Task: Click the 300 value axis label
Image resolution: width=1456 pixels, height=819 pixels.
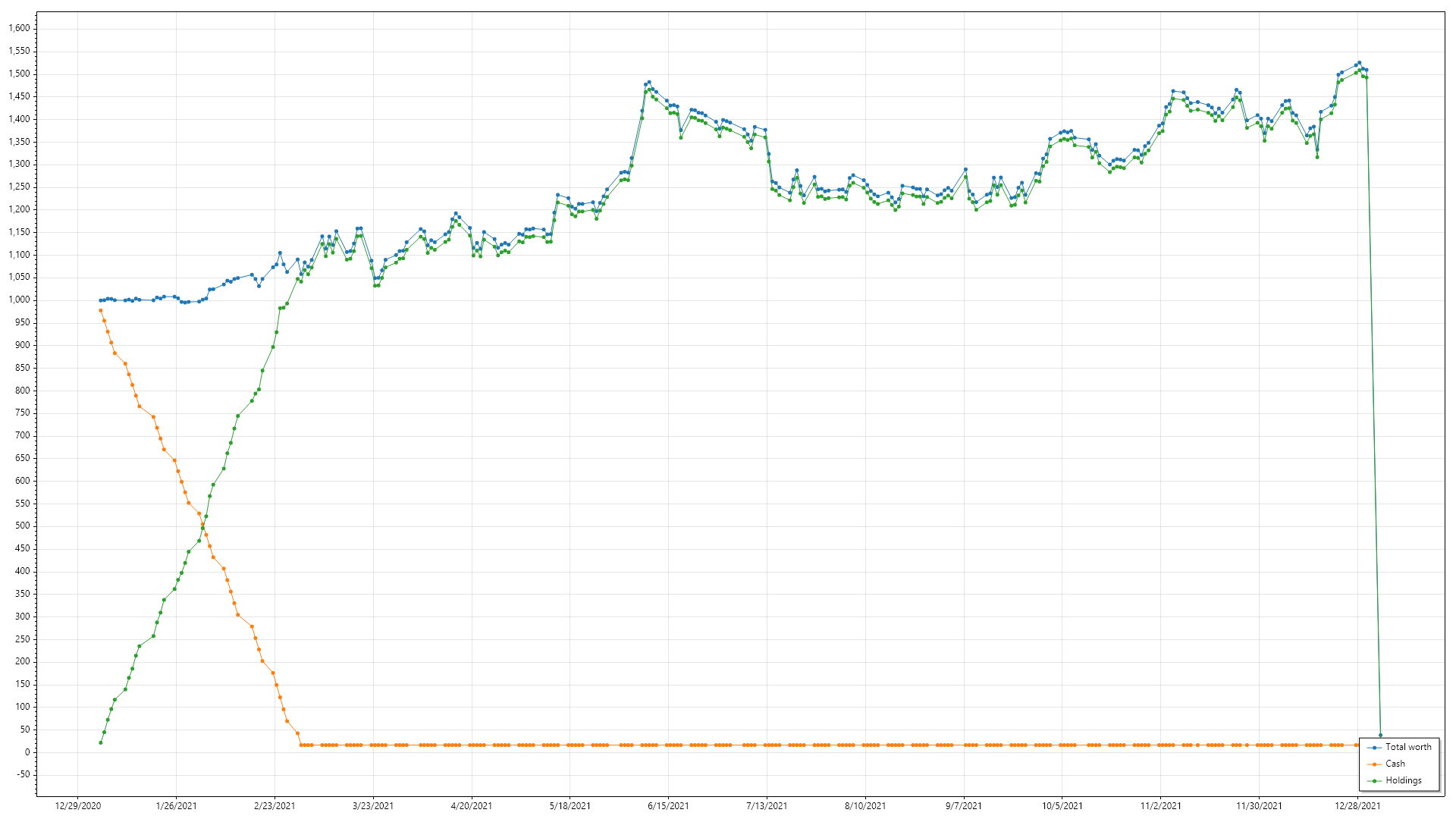Action: [x=23, y=617]
